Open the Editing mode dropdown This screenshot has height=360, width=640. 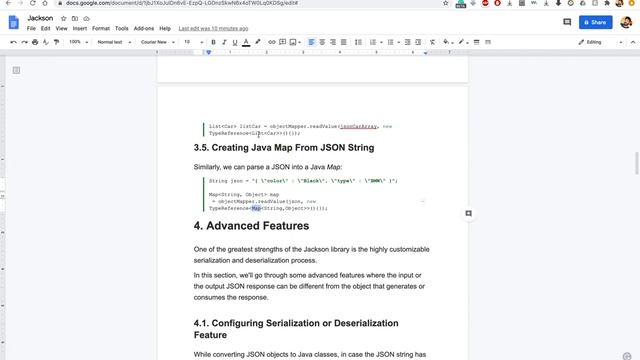point(600,42)
